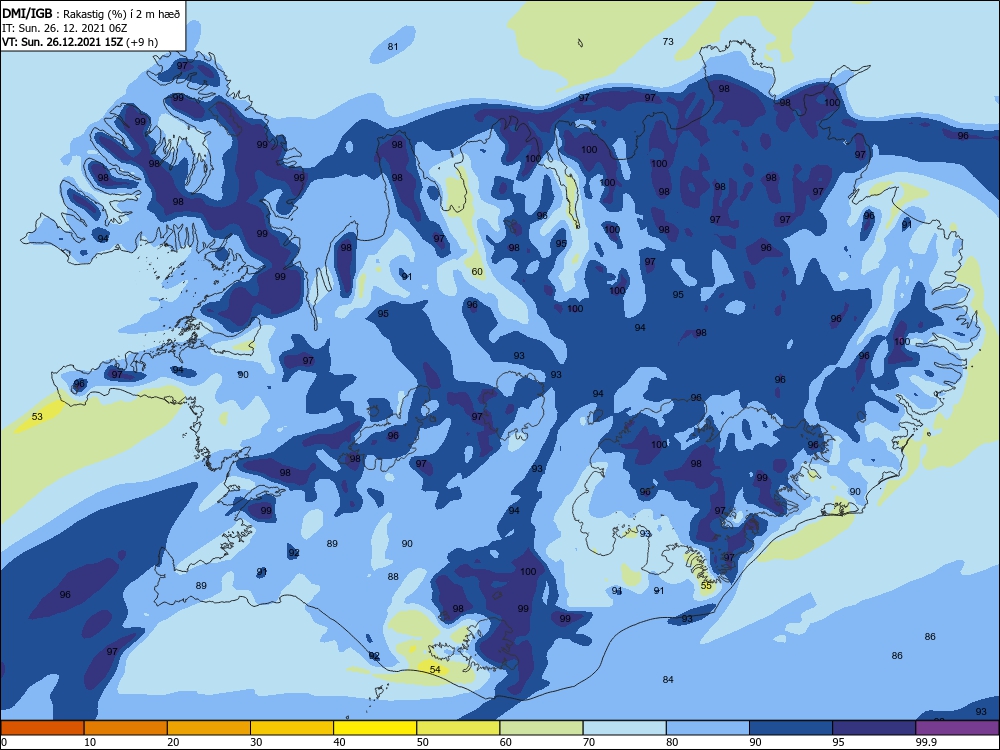Viewport: 1000px width, 750px height.
Task: Click the 70–80 lightest blue legend swatch
Action: [624, 728]
